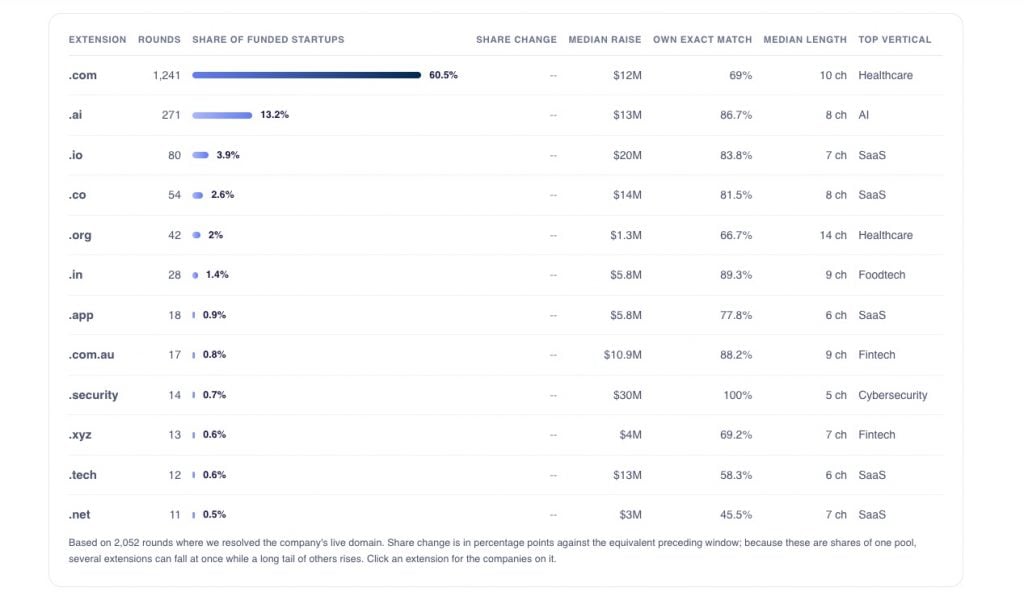
Task: Open the .com extension row
Action: (x=505, y=75)
